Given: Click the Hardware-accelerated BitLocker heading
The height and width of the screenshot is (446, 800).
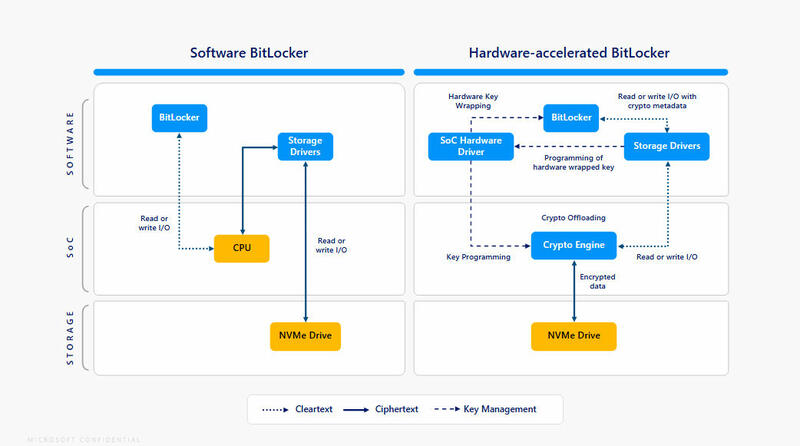Looking at the screenshot, I should (569, 52).
